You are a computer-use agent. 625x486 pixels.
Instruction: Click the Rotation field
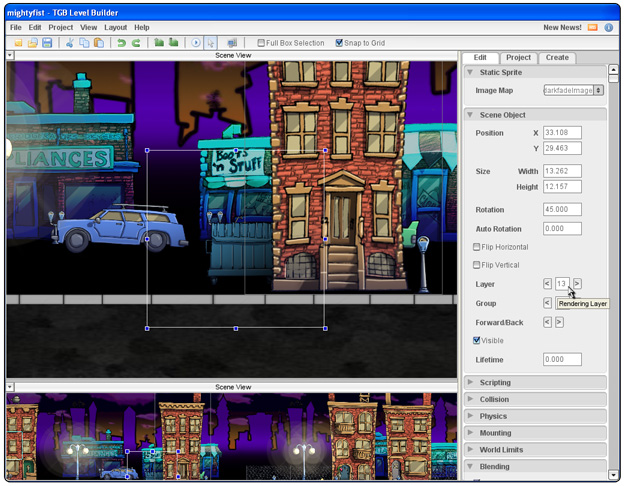tap(562, 209)
